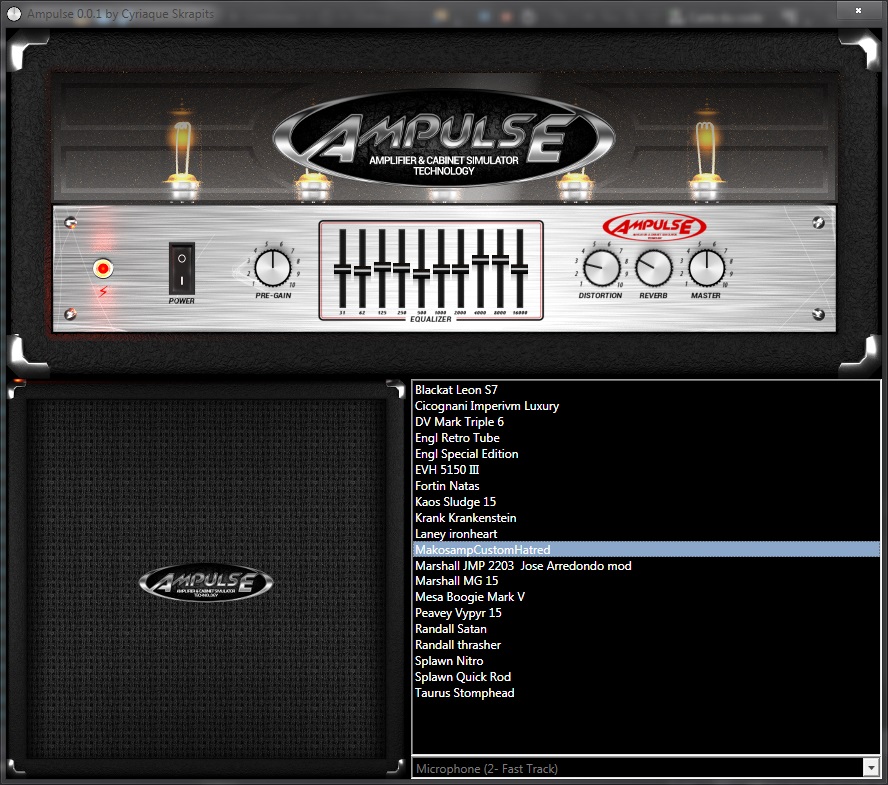Choose Fortin Natas from list
Image resolution: width=888 pixels, height=785 pixels.
point(646,485)
